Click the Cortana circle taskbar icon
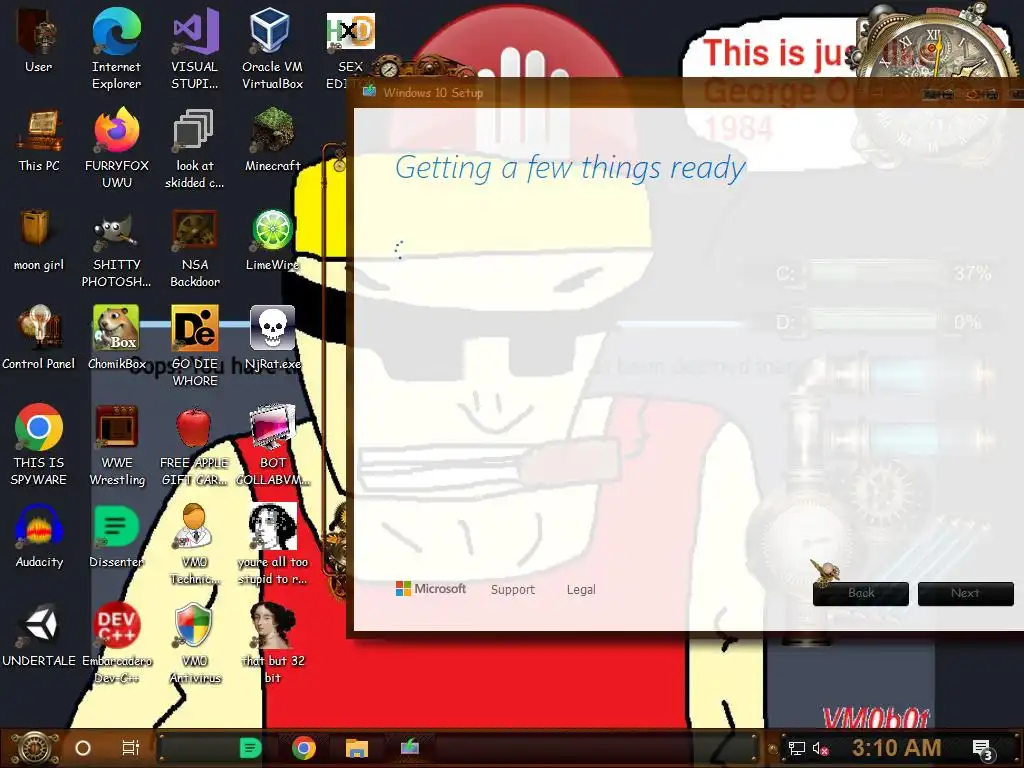 [83, 748]
